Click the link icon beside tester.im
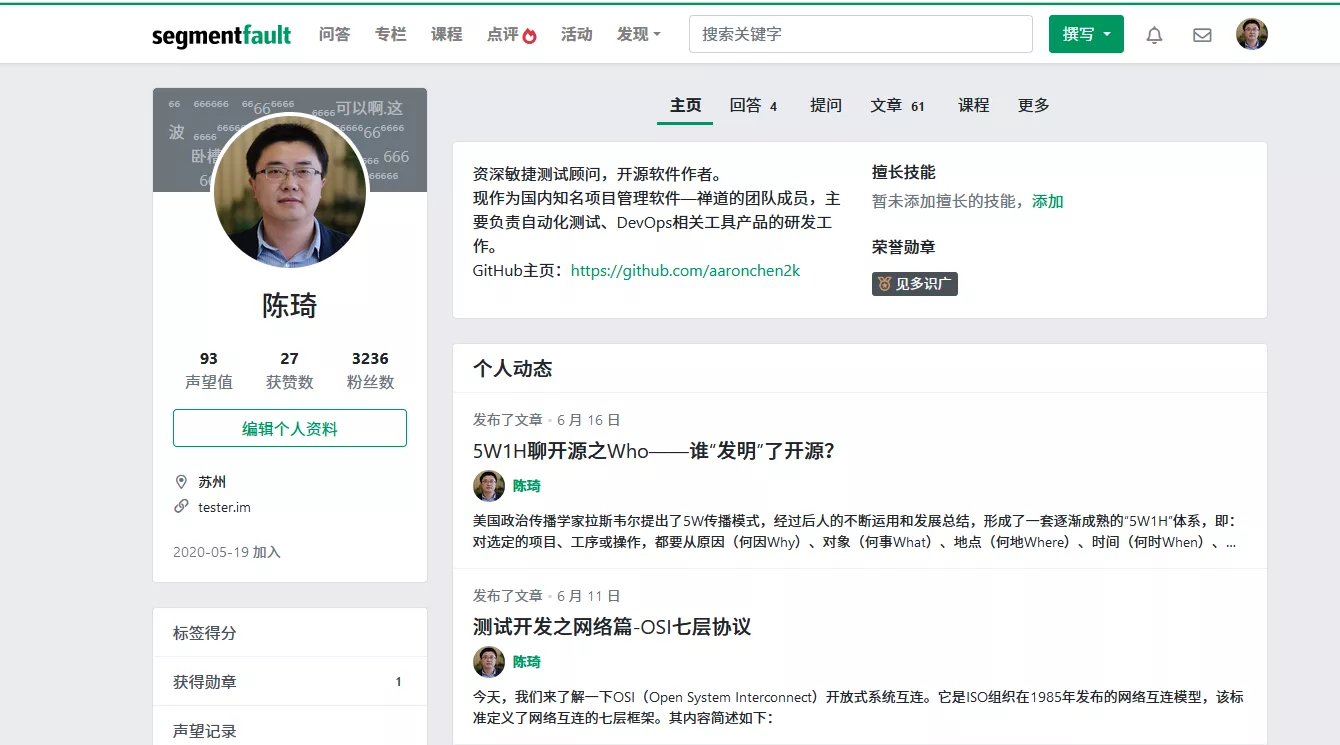1340x745 pixels. [x=181, y=507]
